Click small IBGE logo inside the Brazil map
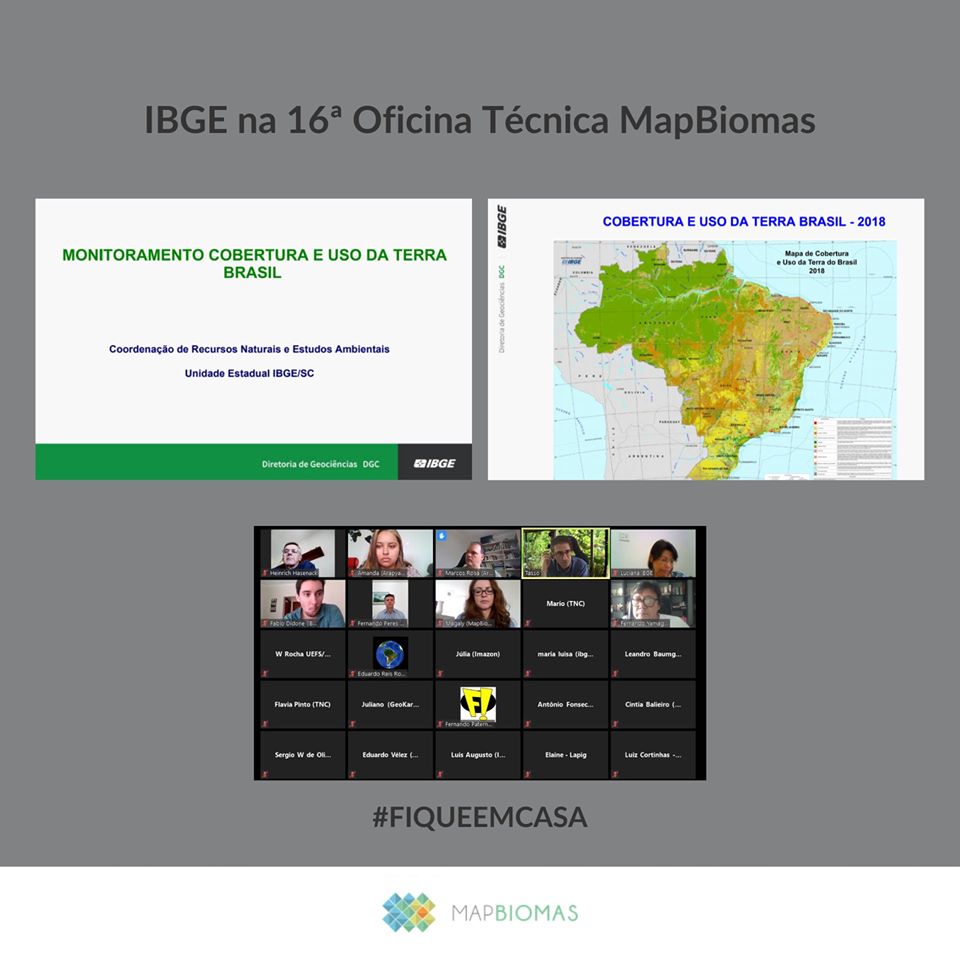960x960 pixels. pyautogui.click(x=571, y=261)
